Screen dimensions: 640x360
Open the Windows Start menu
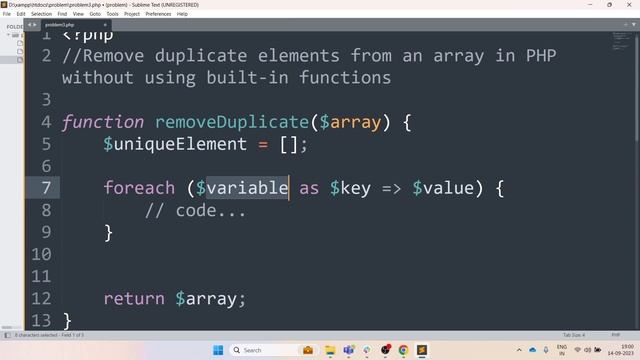tap(218, 350)
